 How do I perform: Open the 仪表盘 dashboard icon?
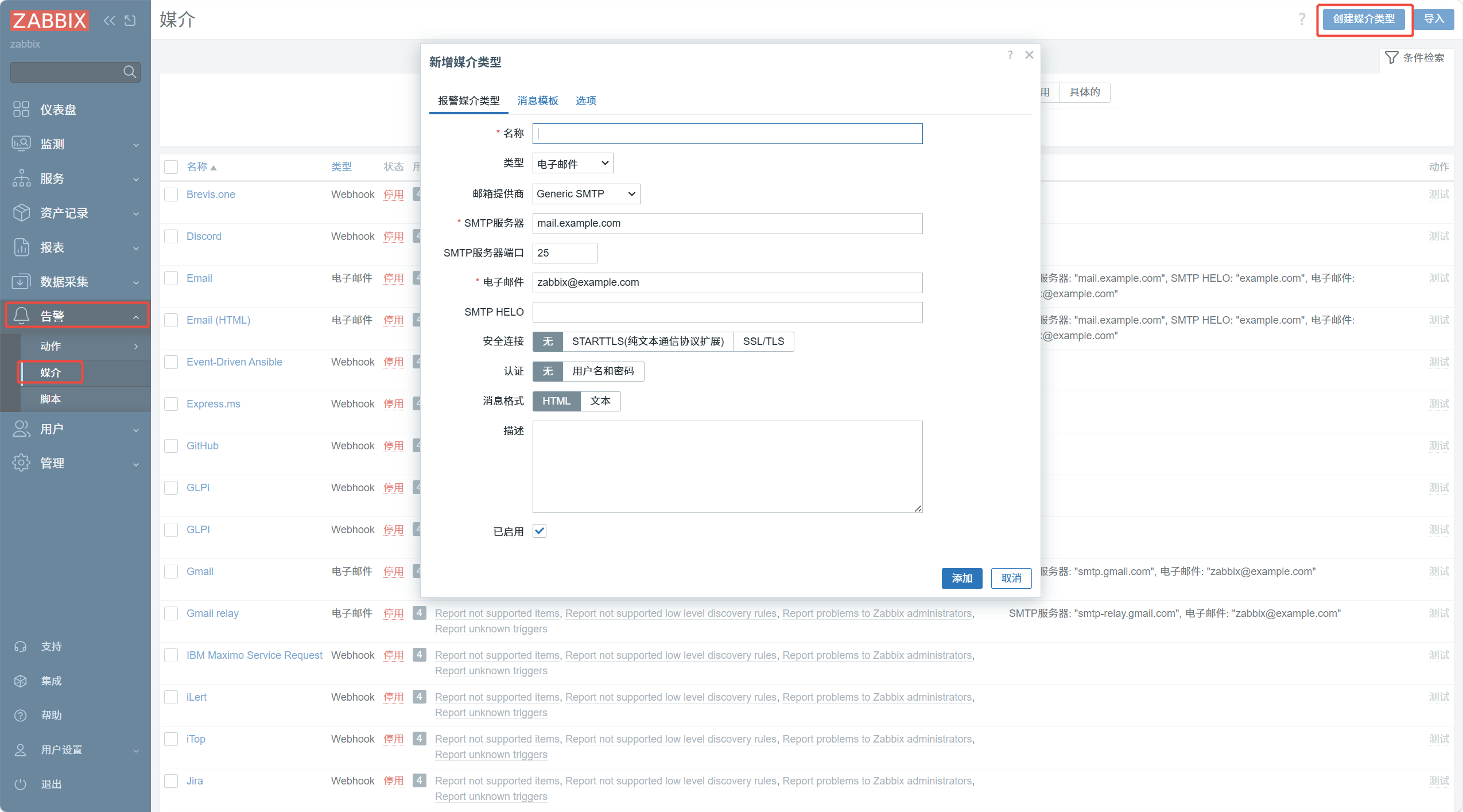click(21, 109)
